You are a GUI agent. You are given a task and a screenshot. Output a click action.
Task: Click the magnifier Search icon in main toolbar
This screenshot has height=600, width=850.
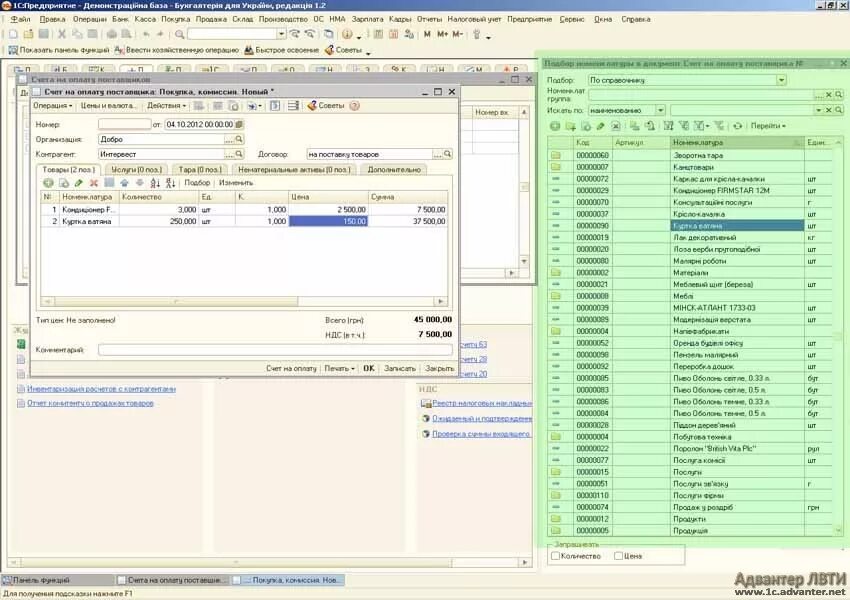(x=179, y=34)
